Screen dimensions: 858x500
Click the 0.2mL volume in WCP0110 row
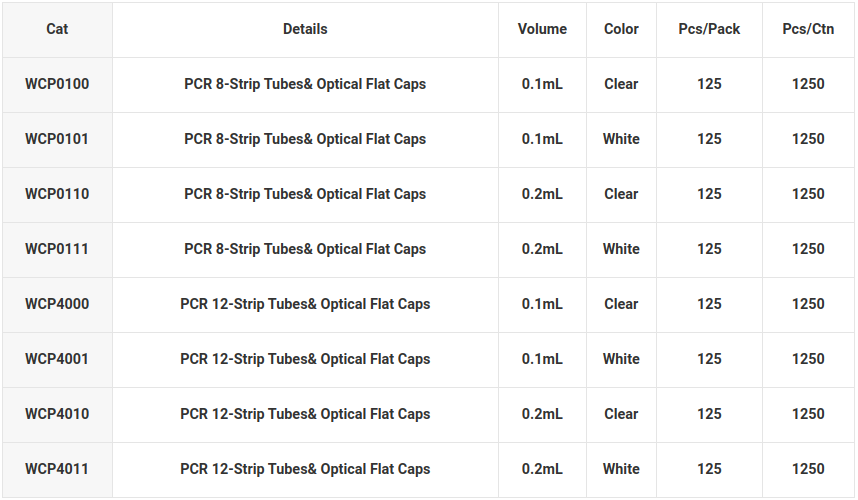[542, 194]
